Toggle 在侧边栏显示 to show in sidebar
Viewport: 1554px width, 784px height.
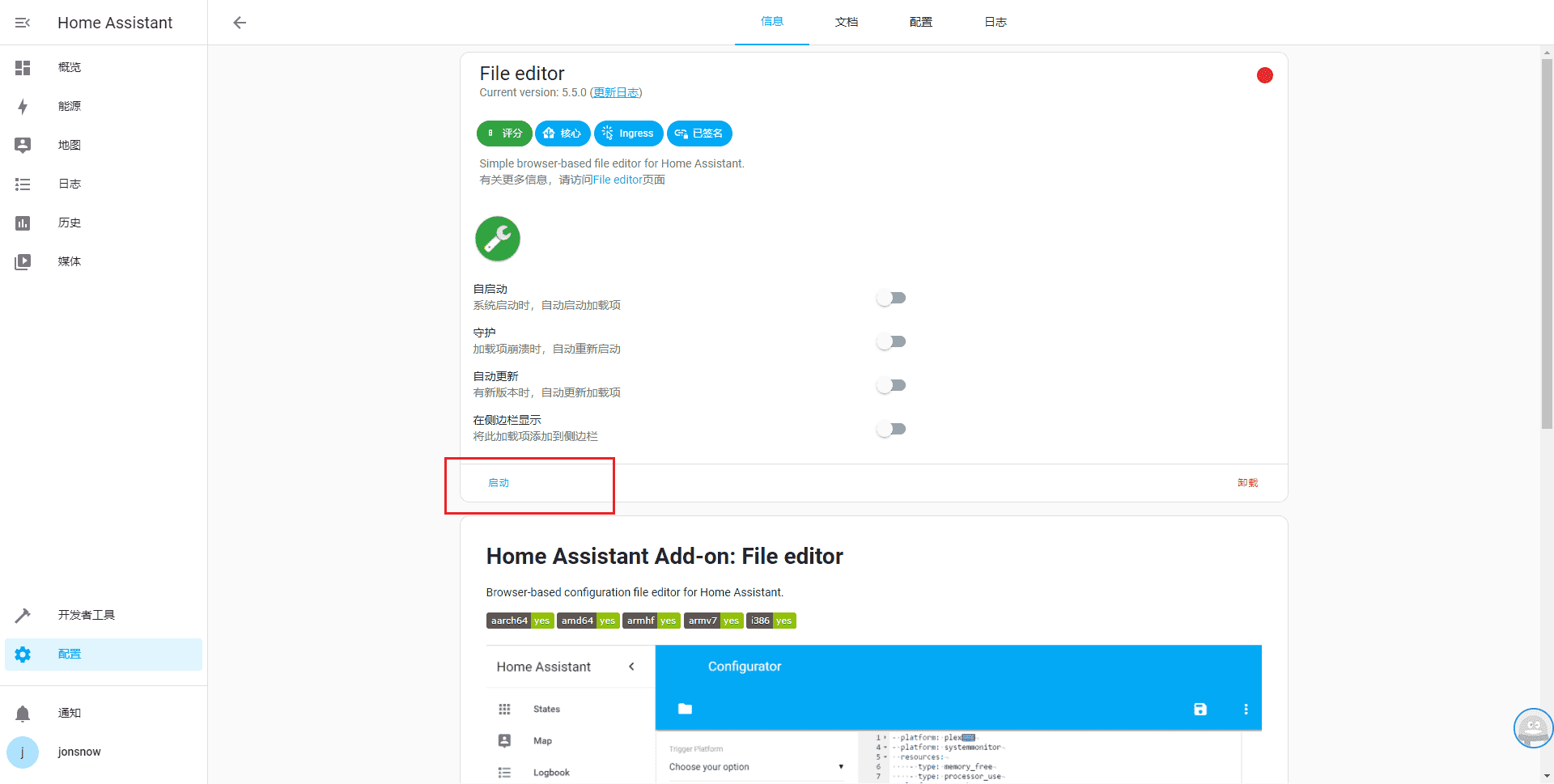tap(890, 429)
